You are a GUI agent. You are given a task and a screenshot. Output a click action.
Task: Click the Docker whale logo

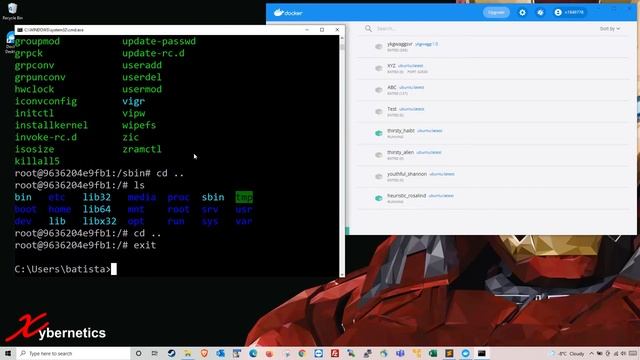pos(279,13)
